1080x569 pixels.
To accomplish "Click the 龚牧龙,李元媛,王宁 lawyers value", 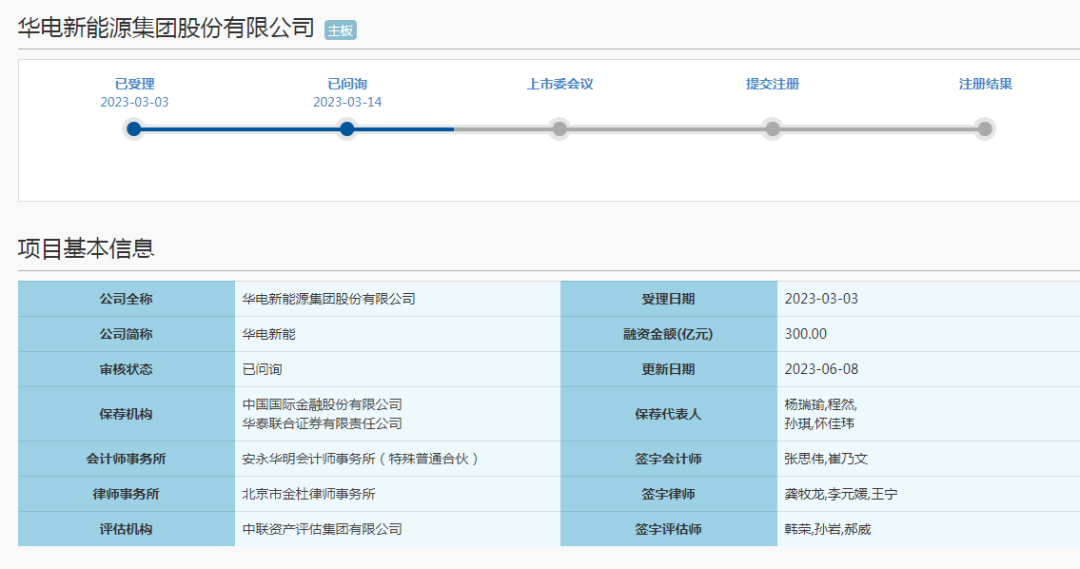I will pyautogui.click(x=841, y=494).
